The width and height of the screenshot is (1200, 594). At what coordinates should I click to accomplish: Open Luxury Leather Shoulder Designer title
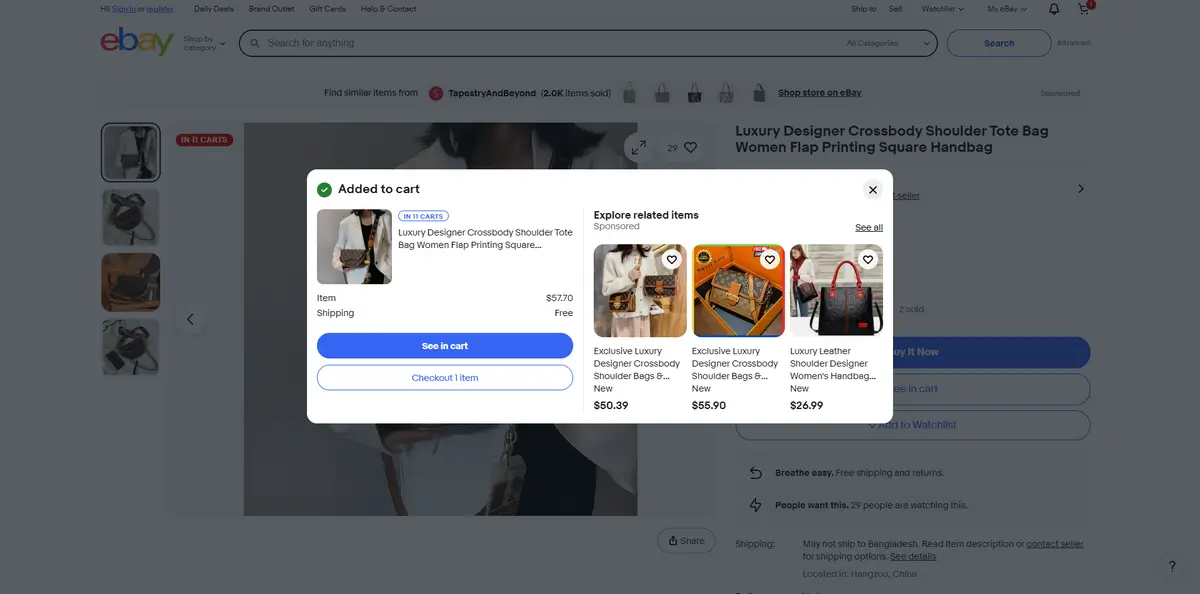pyautogui.click(x=833, y=364)
